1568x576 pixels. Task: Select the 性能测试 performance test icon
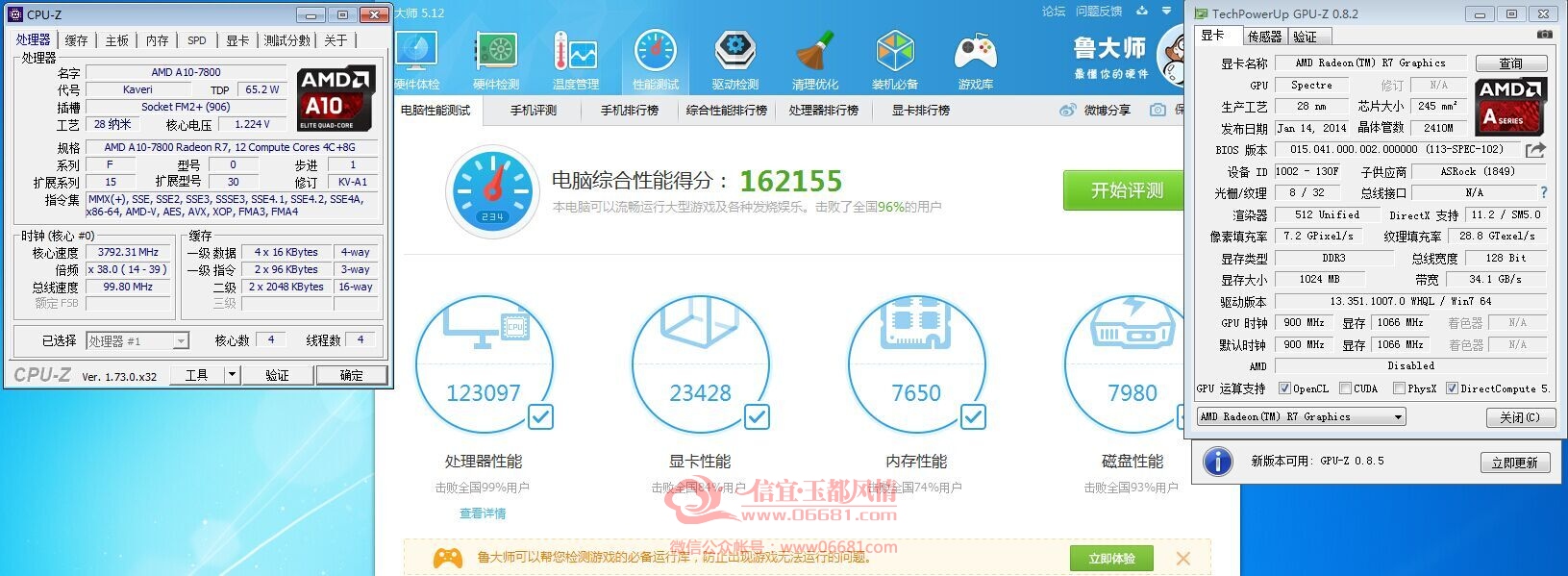point(656,60)
